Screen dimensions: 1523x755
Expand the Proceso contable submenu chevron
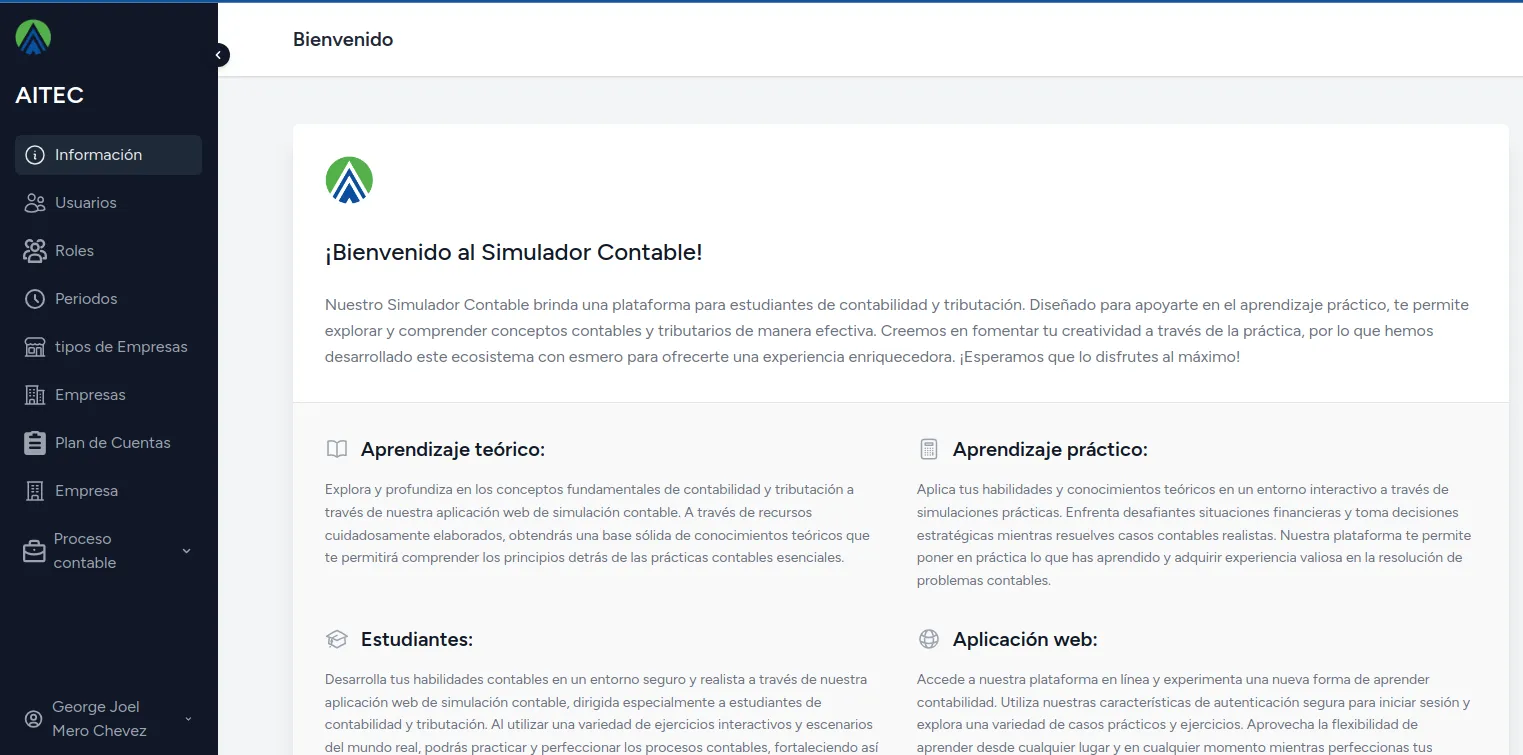click(187, 551)
